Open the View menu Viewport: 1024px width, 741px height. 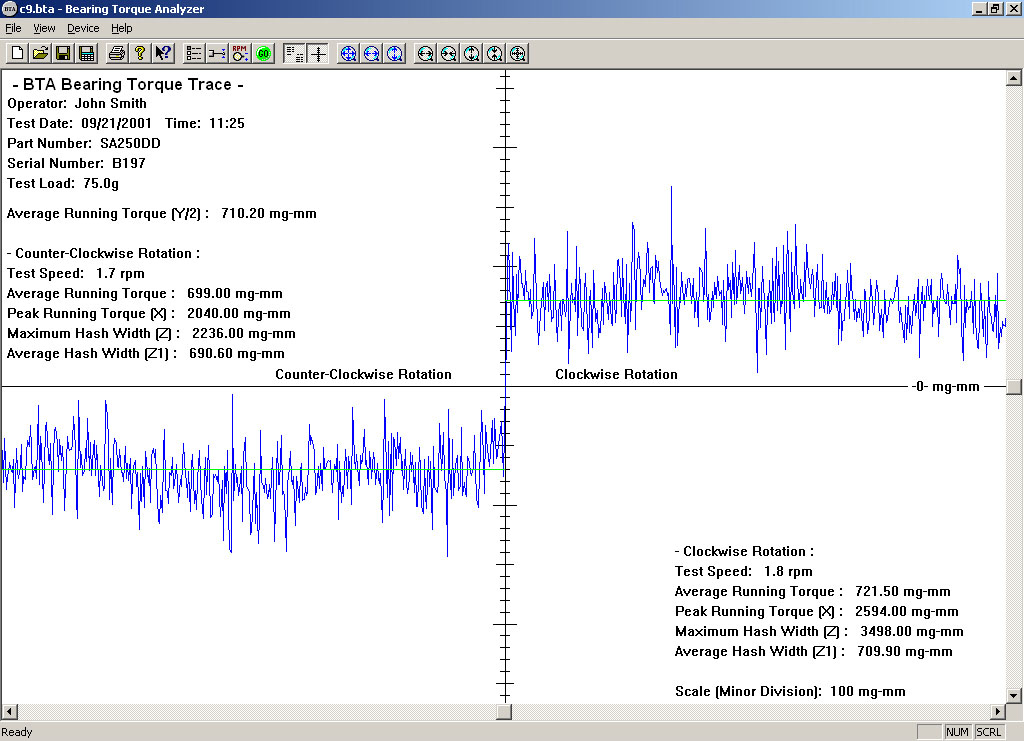(x=44, y=28)
